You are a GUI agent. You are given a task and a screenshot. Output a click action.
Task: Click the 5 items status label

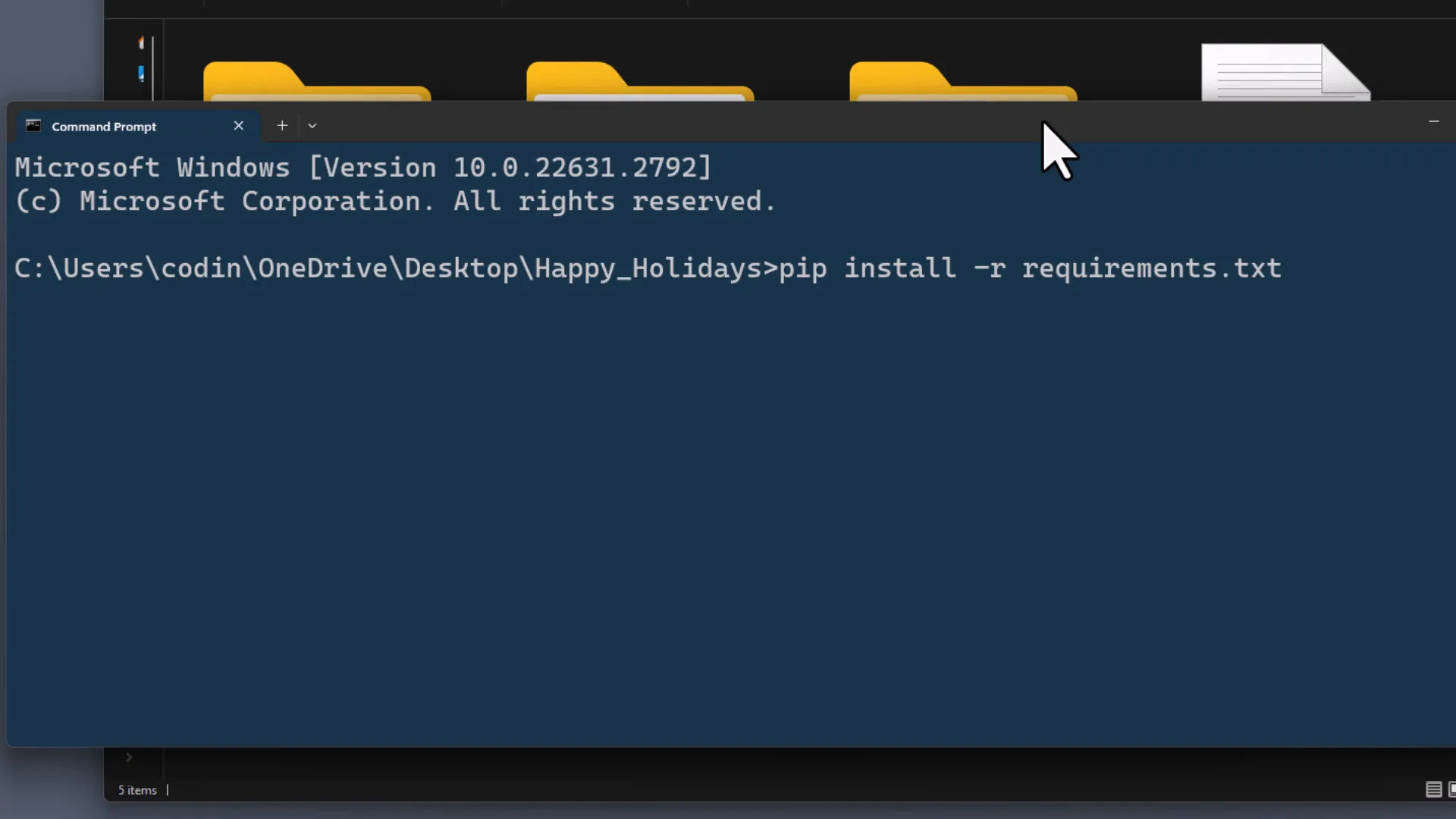pyautogui.click(x=136, y=789)
